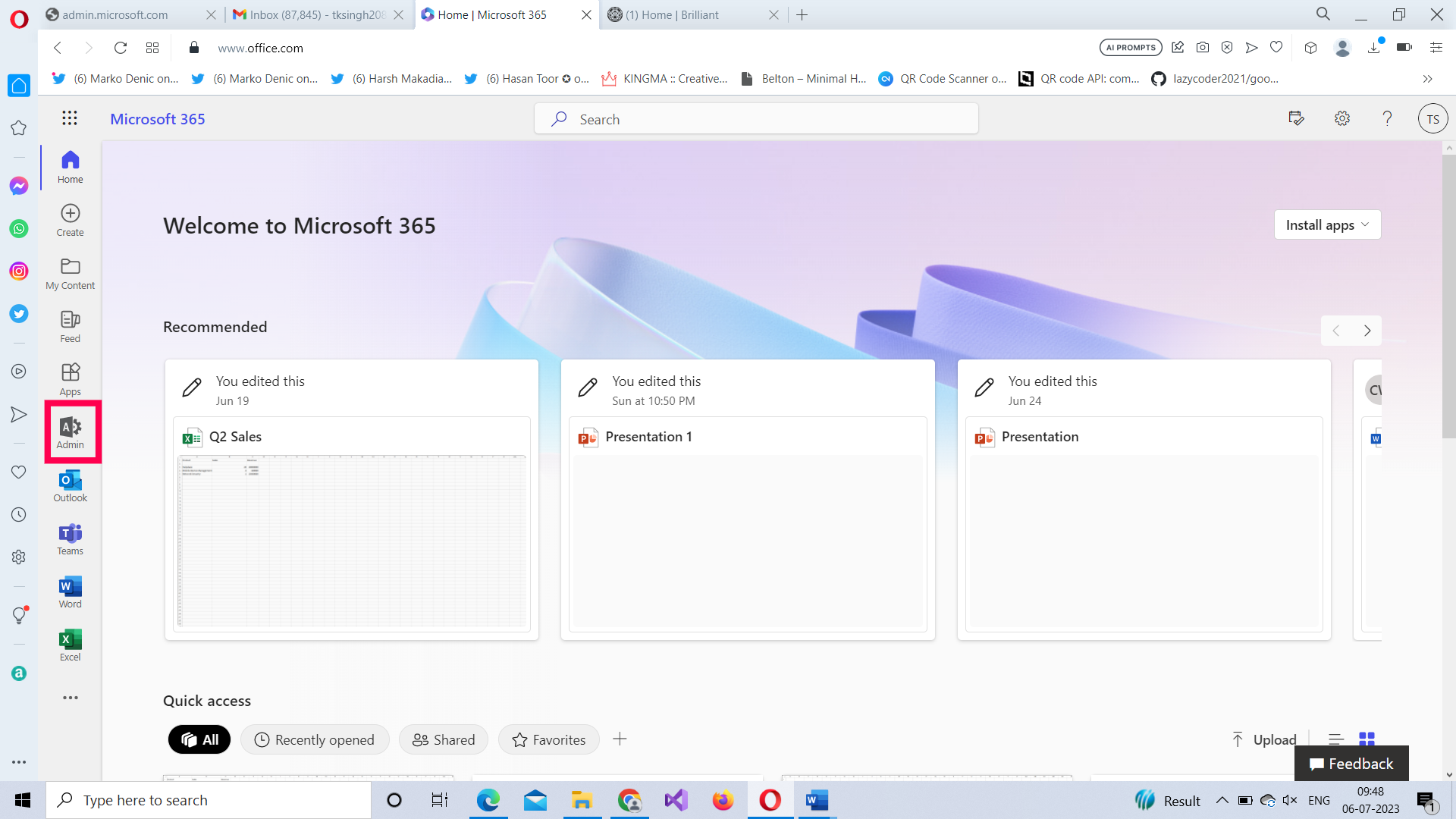1456x819 pixels.
Task: Open My Content folder
Action: 70,273
